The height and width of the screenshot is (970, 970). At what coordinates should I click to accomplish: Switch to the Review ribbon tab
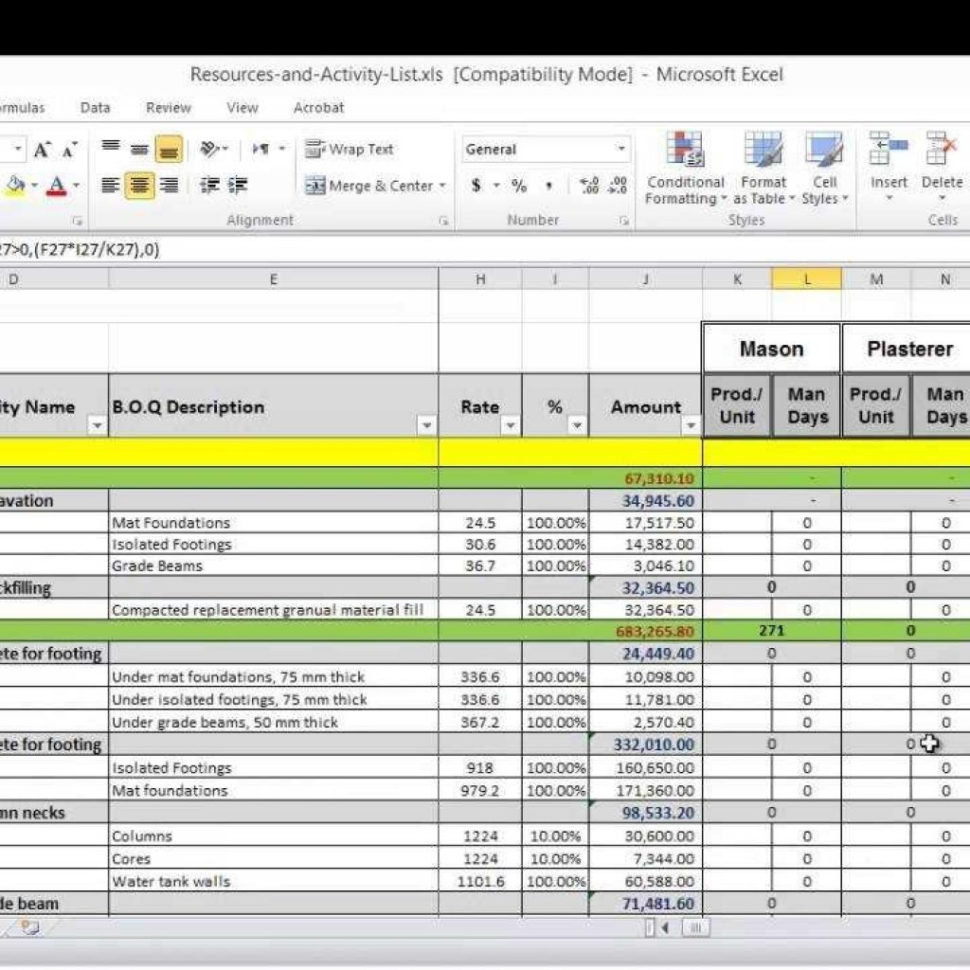coord(168,107)
